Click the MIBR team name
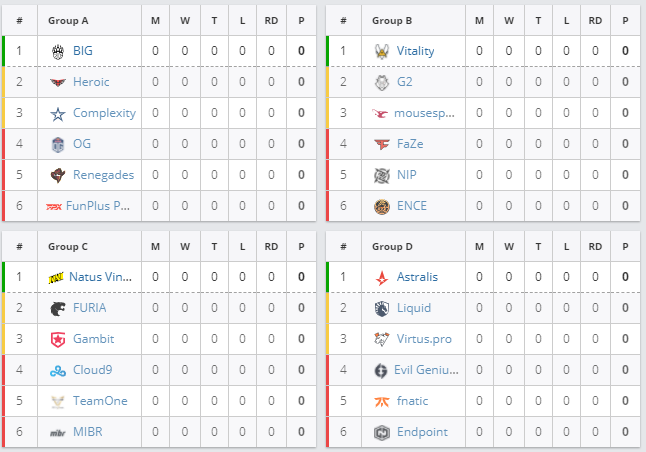 pyautogui.click(x=87, y=432)
